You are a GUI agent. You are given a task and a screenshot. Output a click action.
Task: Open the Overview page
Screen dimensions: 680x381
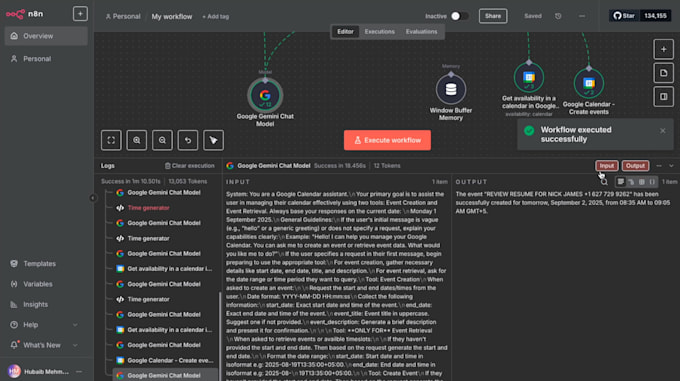[x=46, y=36]
